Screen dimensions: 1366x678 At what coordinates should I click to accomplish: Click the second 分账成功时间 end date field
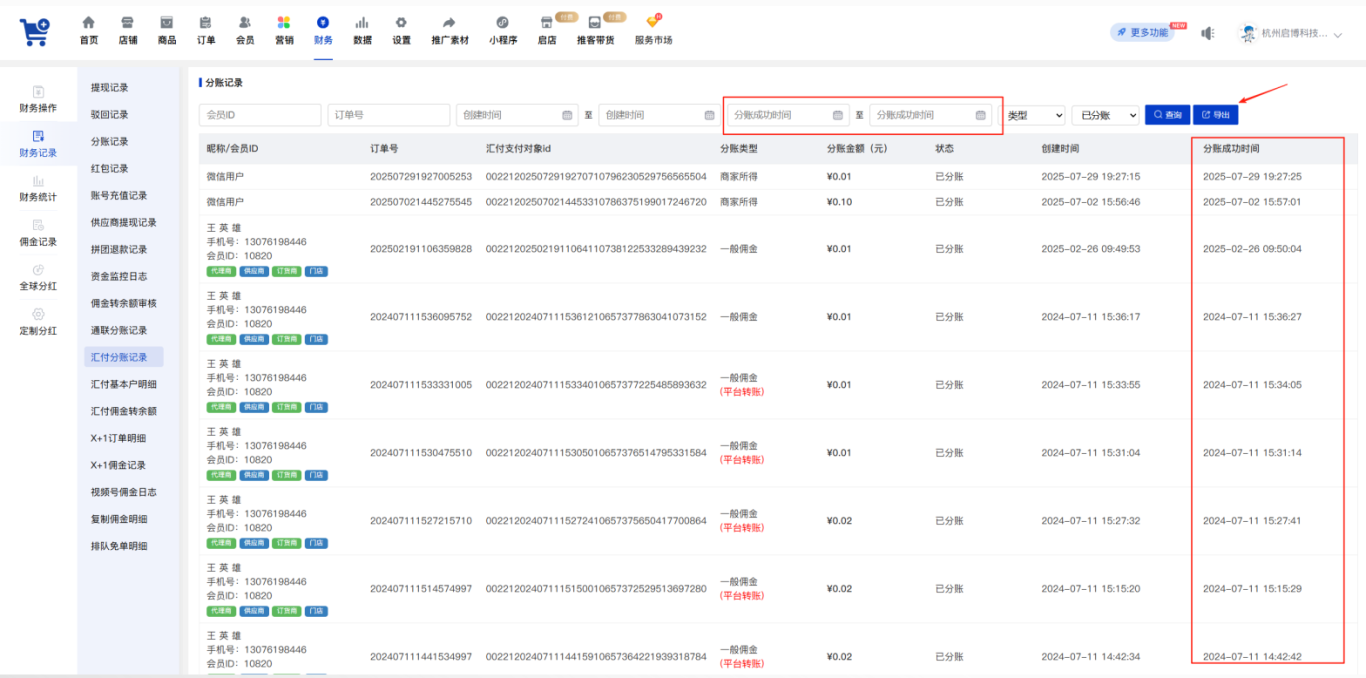[x=929, y=115]
